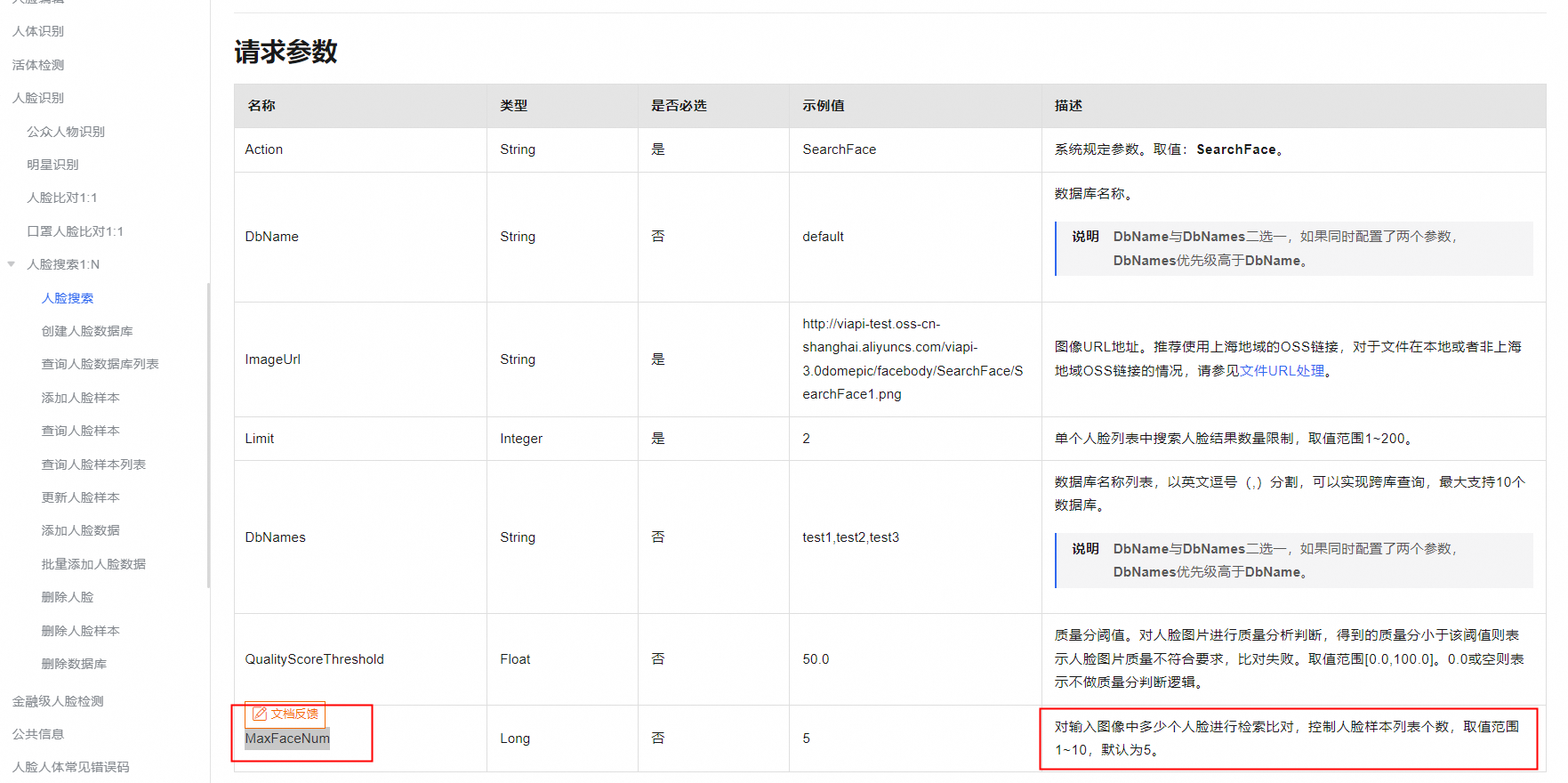The width and height of the screenshot is (1568, 783).
Task: Open 口罩人脸比对1:1 sidebar entry
Action: (x=76, y=231)
